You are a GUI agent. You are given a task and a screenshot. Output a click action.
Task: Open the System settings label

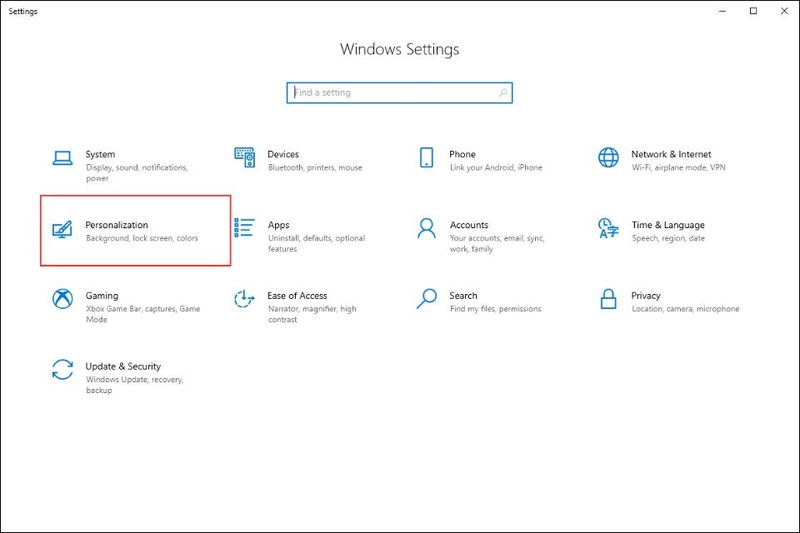click(100, 154)
